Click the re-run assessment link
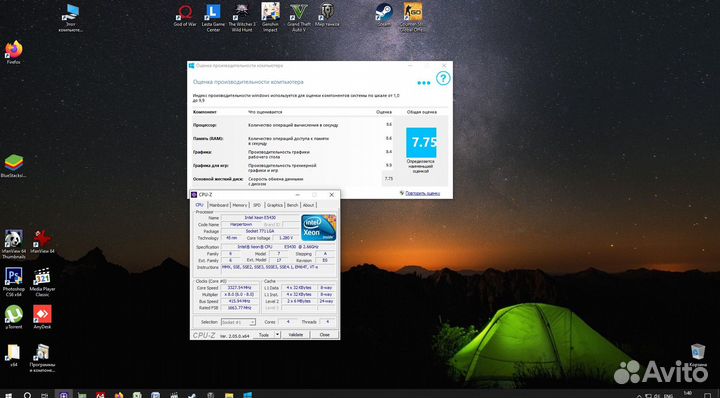This screenshot has height=398, width=720. coord(422,193)
